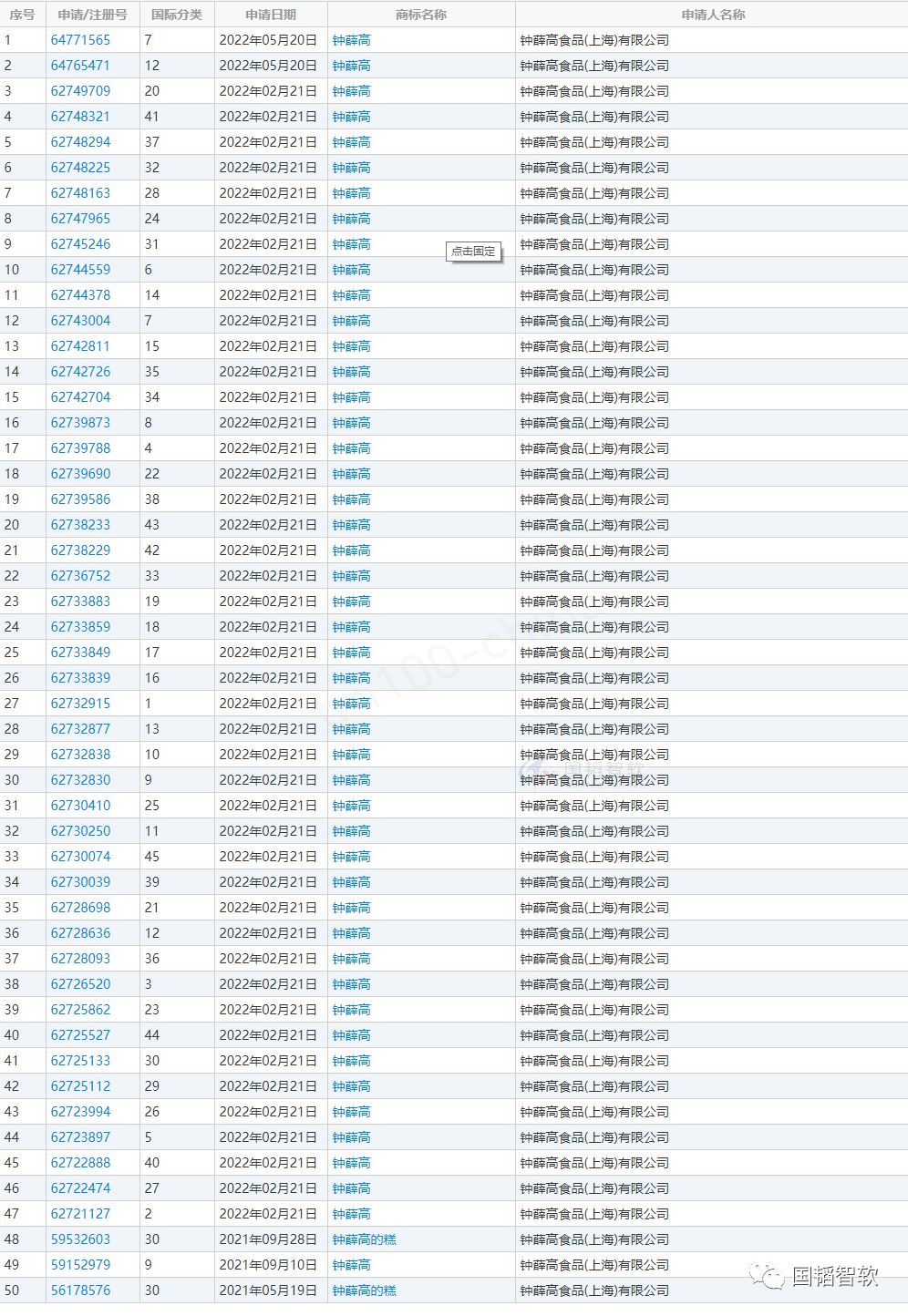Open application number 62723994
Image resolution: width=908 pixels, height=1316 pixels.
coord(80,1112)
